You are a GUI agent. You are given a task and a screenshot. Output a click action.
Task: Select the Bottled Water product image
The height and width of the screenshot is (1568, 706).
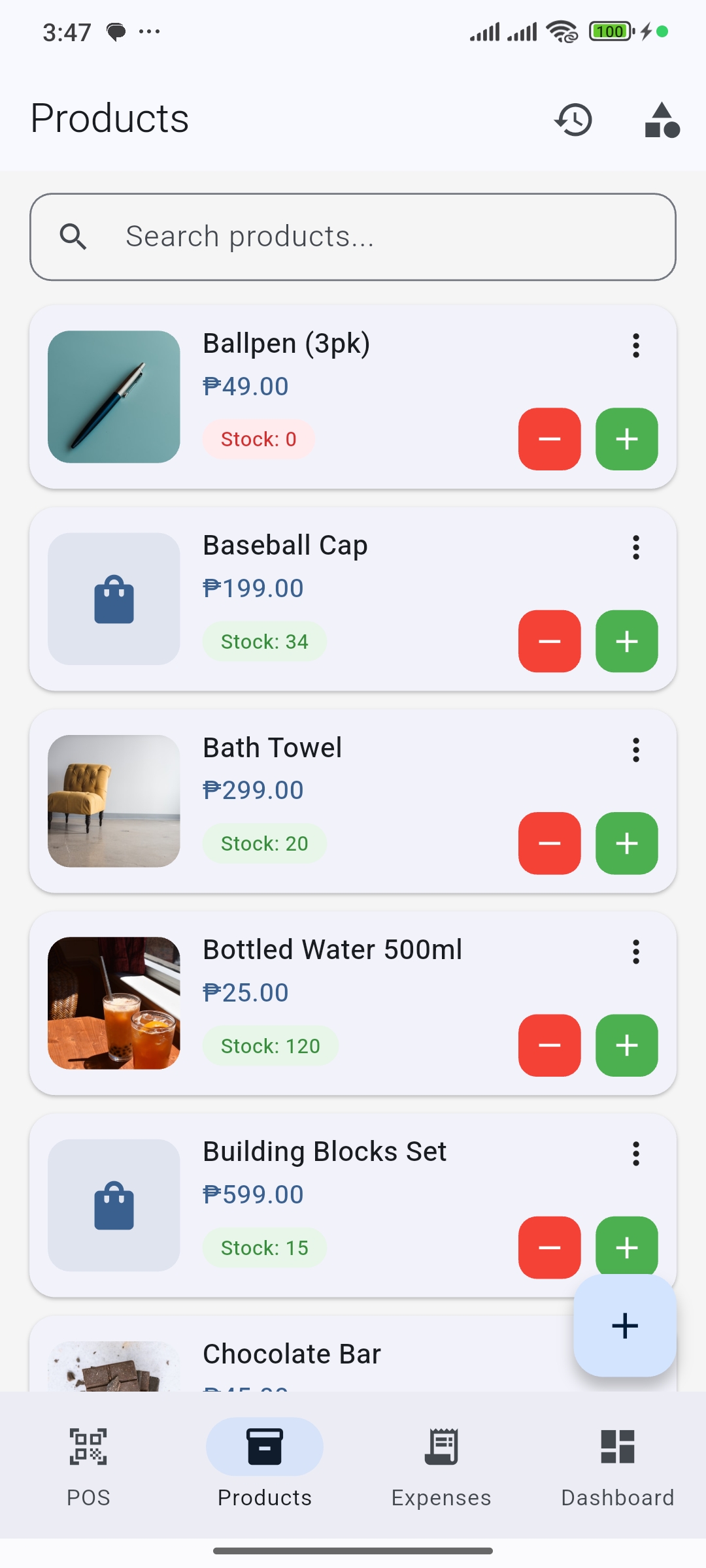(x=114, y=1003)
